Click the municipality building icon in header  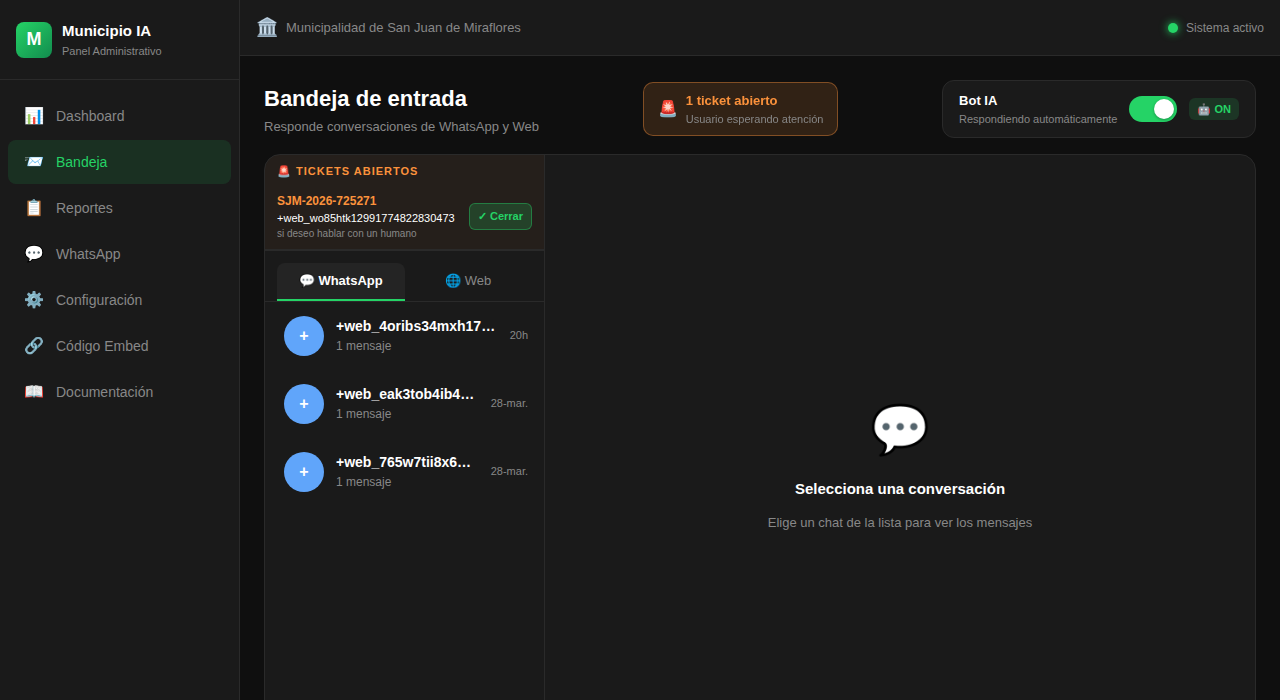pos(267,27)
